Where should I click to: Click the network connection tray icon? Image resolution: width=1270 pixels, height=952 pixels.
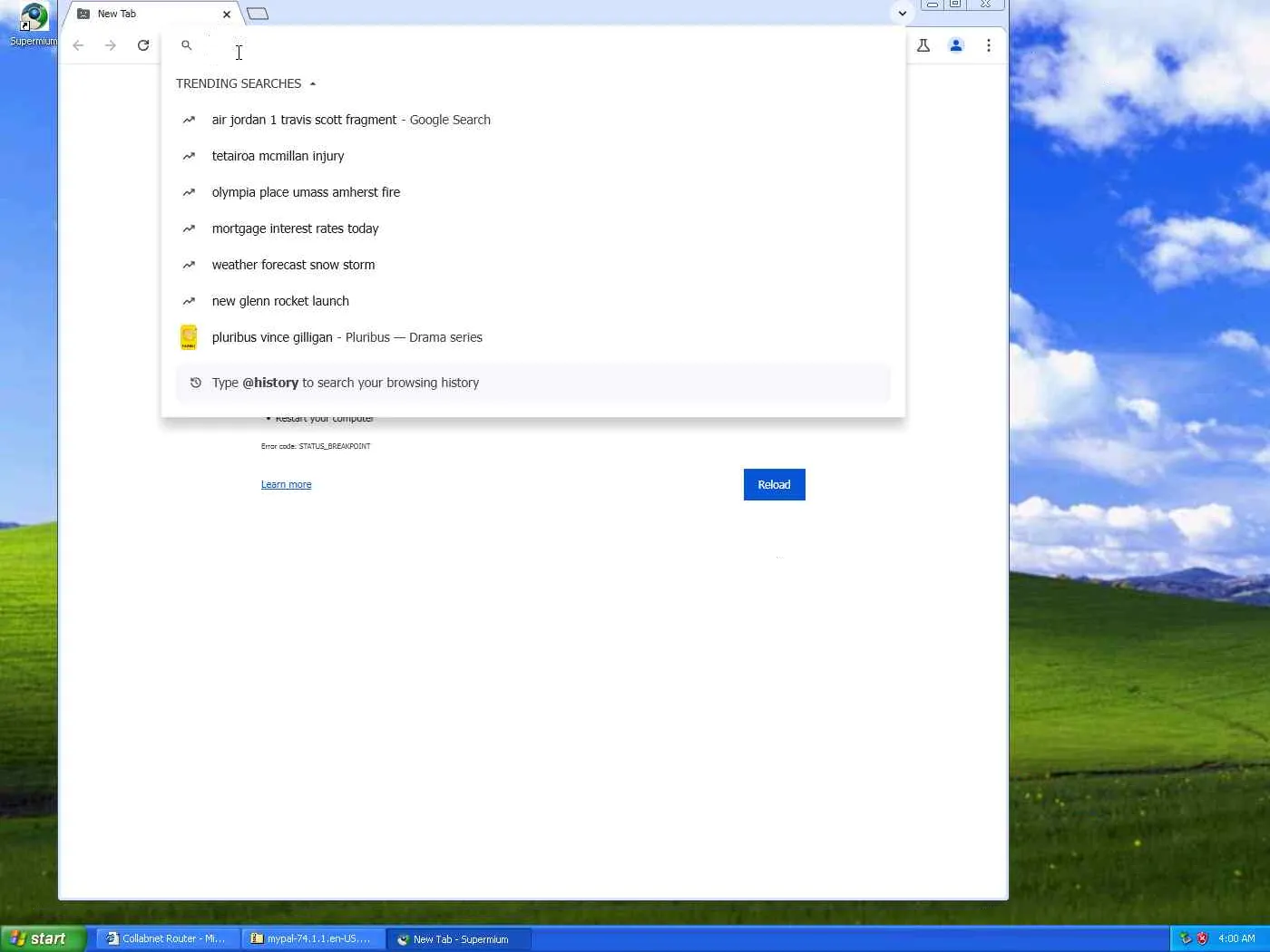tap(1186, 938)
